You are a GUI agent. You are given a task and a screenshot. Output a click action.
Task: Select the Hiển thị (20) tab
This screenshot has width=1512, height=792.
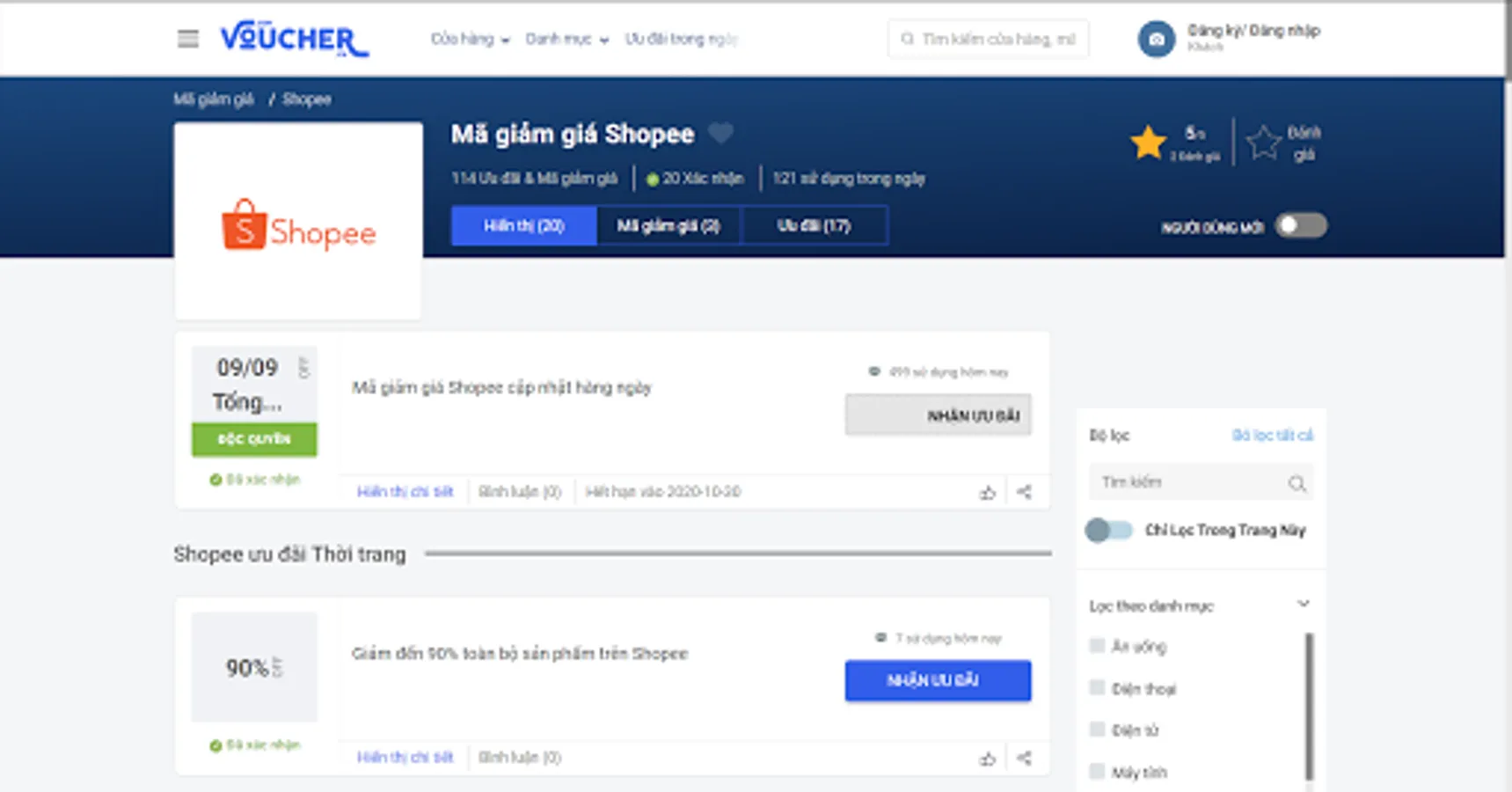(524, 225)
